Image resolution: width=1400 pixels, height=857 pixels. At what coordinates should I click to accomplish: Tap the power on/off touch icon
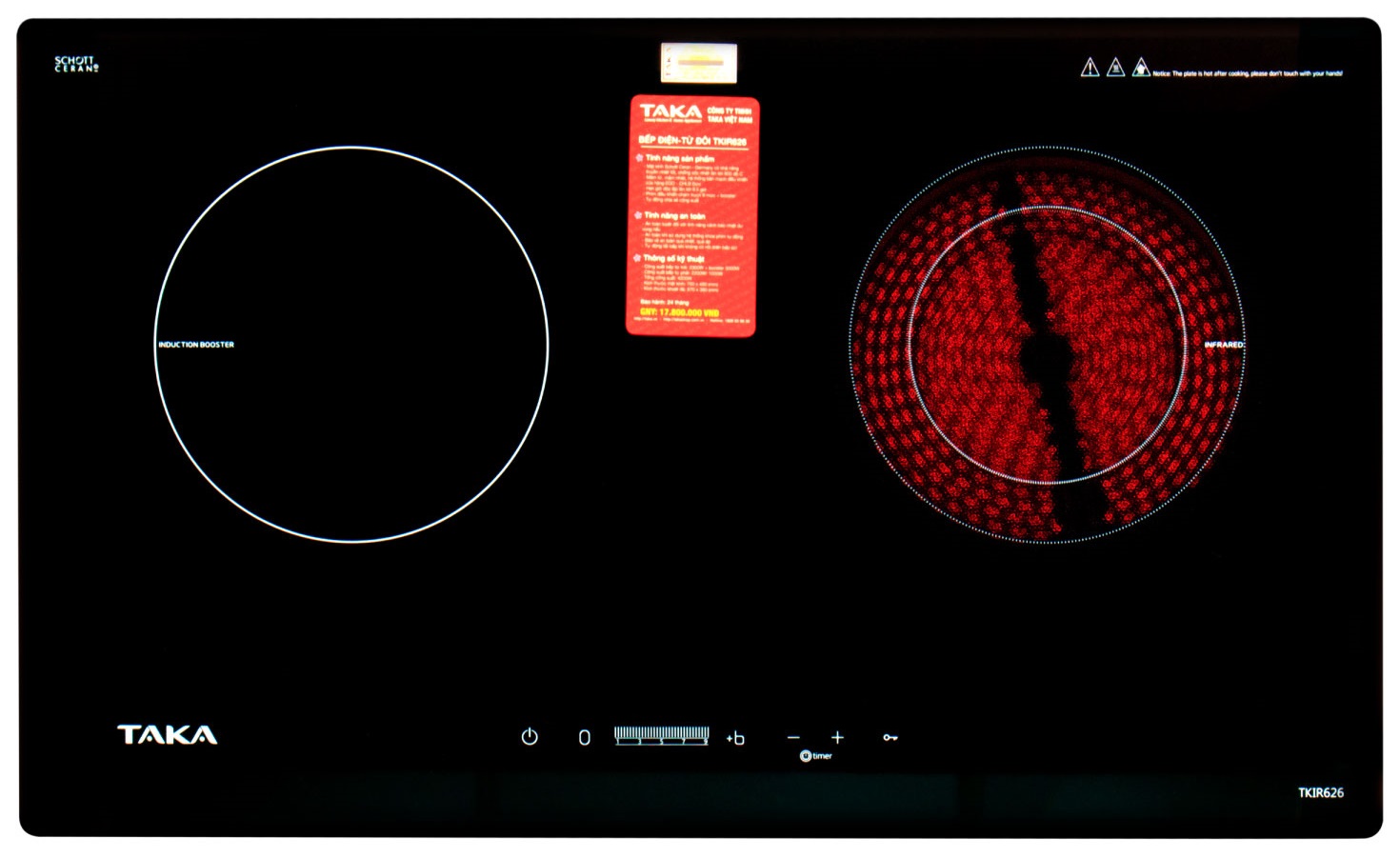click(530, 736)
